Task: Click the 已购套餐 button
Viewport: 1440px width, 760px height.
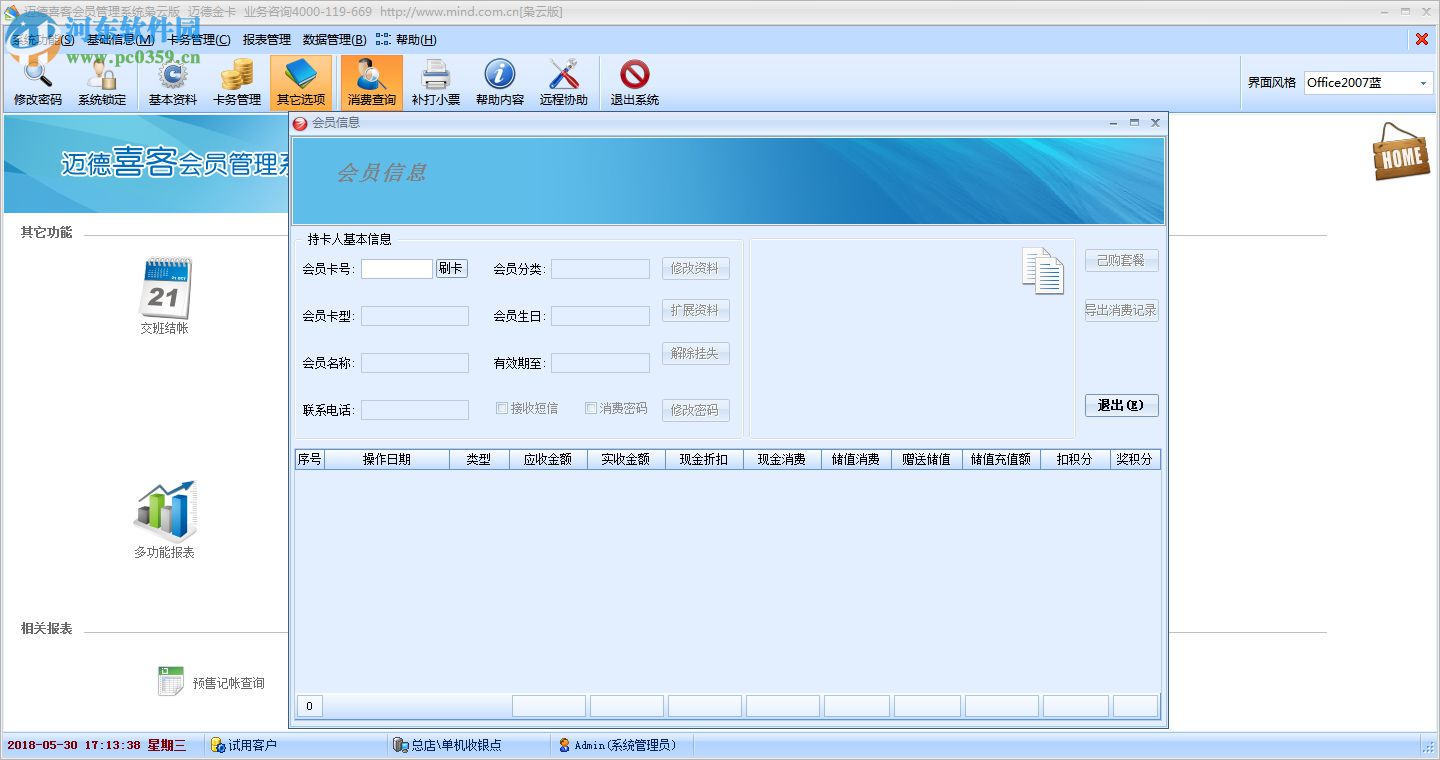Action: 1121,260
